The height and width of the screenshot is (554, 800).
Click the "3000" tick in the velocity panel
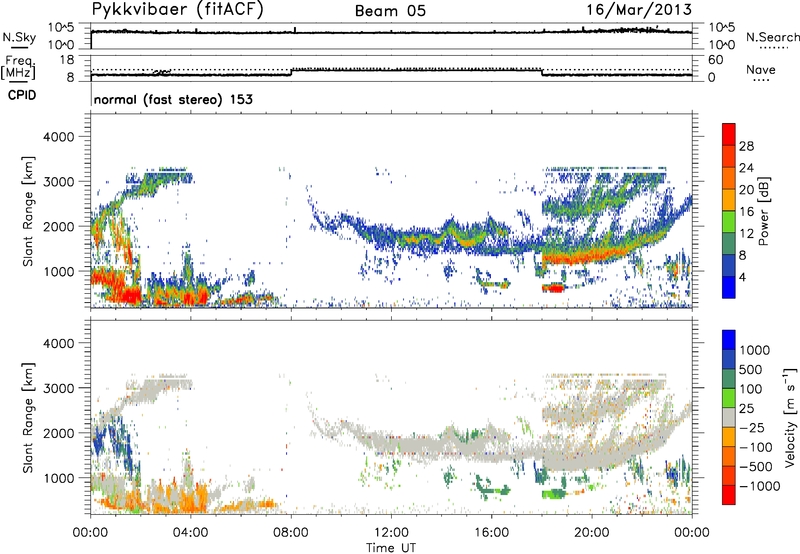click(58, 388)
